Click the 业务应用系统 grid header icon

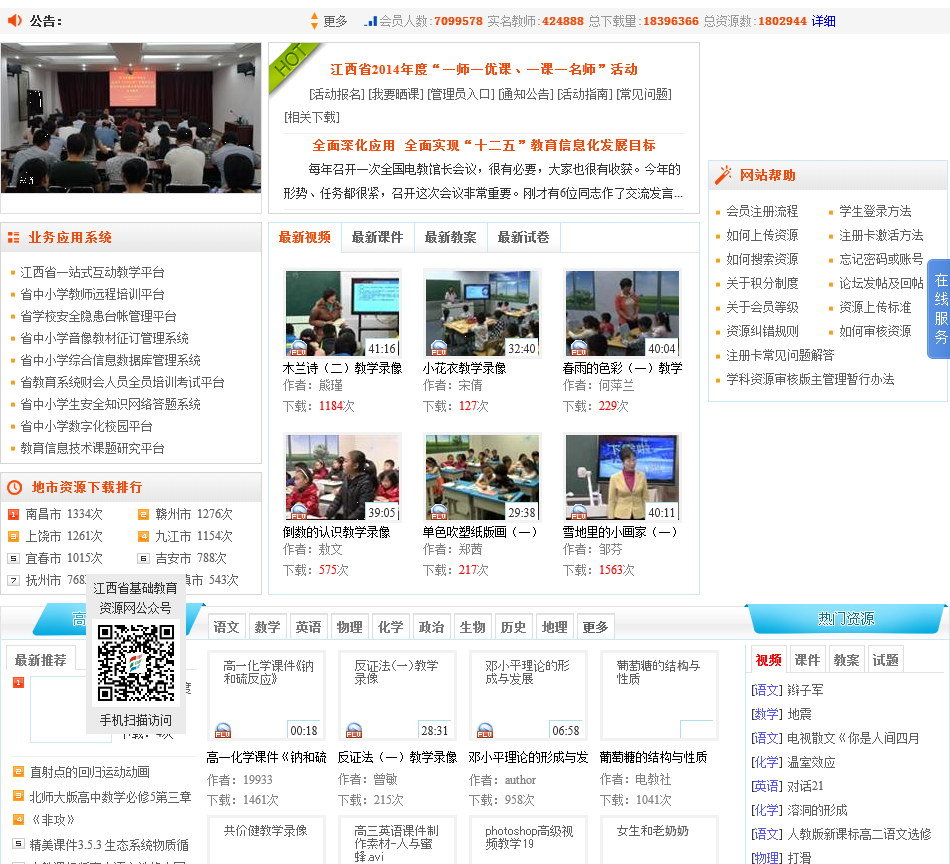[13, 238]
